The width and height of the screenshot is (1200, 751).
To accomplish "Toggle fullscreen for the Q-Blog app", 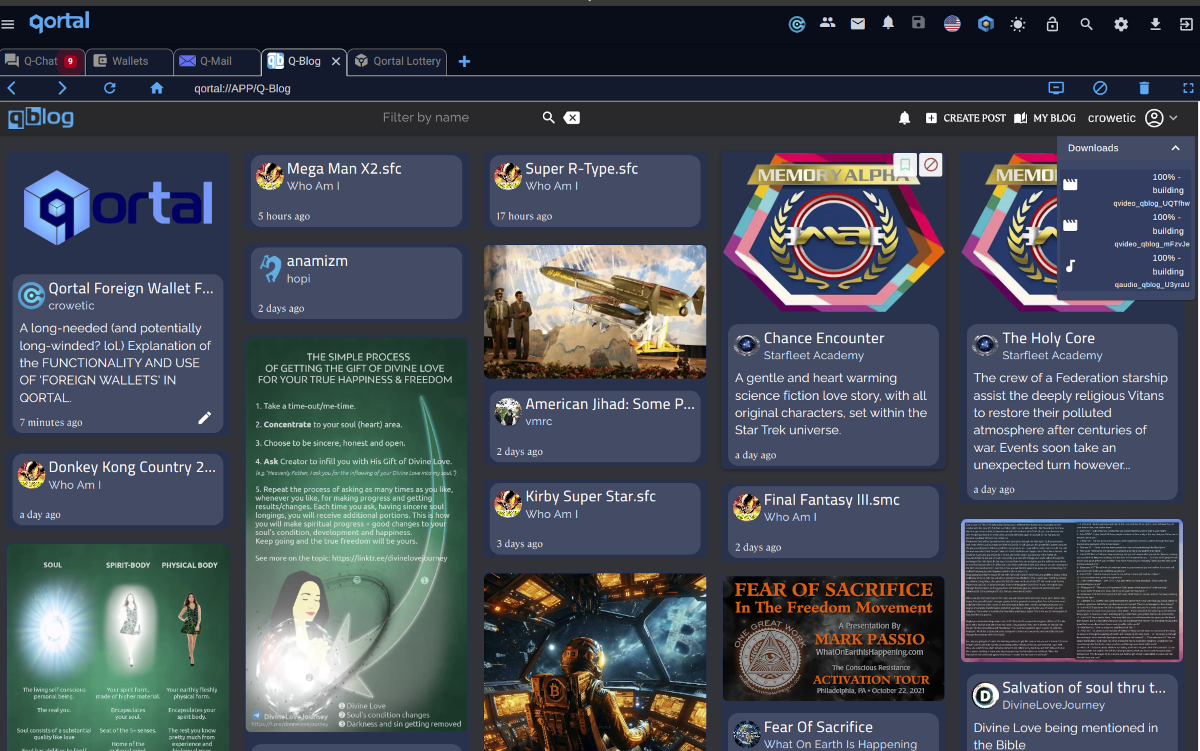I will click(1188, 88).
